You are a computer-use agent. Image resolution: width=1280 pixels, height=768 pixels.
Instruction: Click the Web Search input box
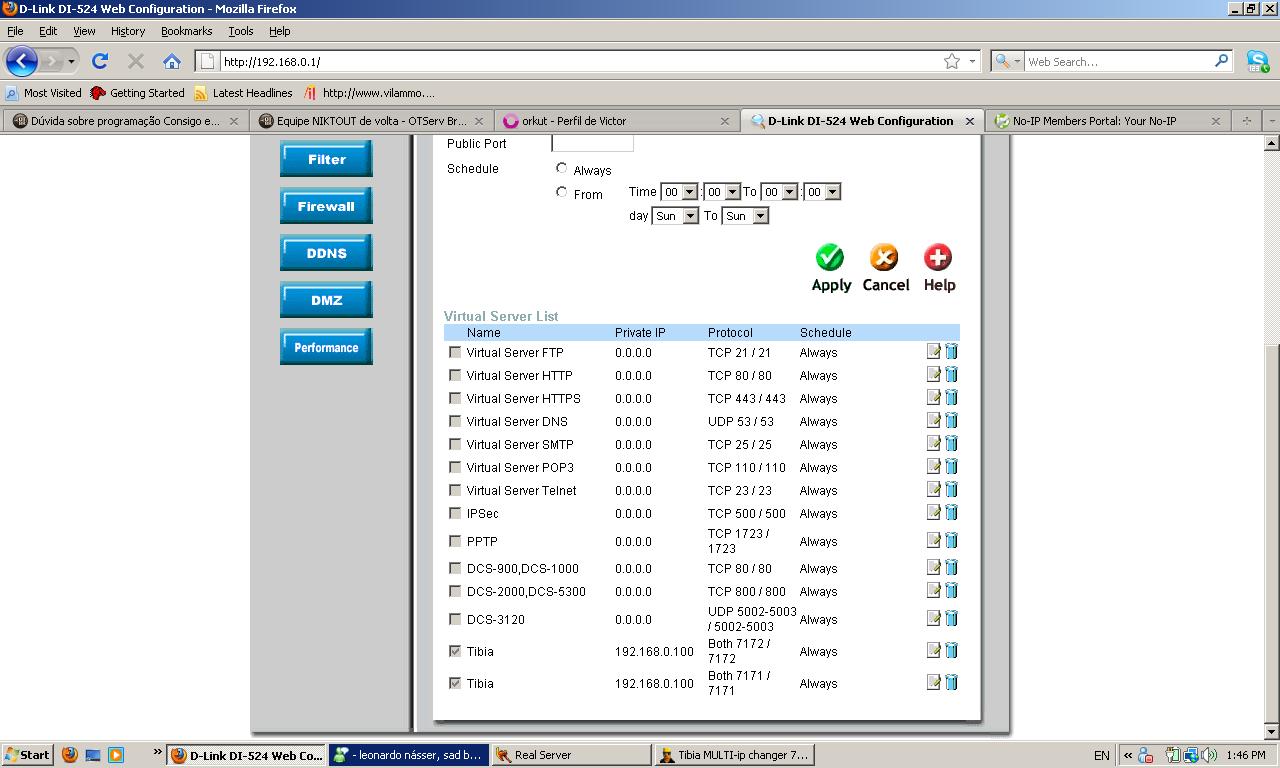pos(1119,61)
